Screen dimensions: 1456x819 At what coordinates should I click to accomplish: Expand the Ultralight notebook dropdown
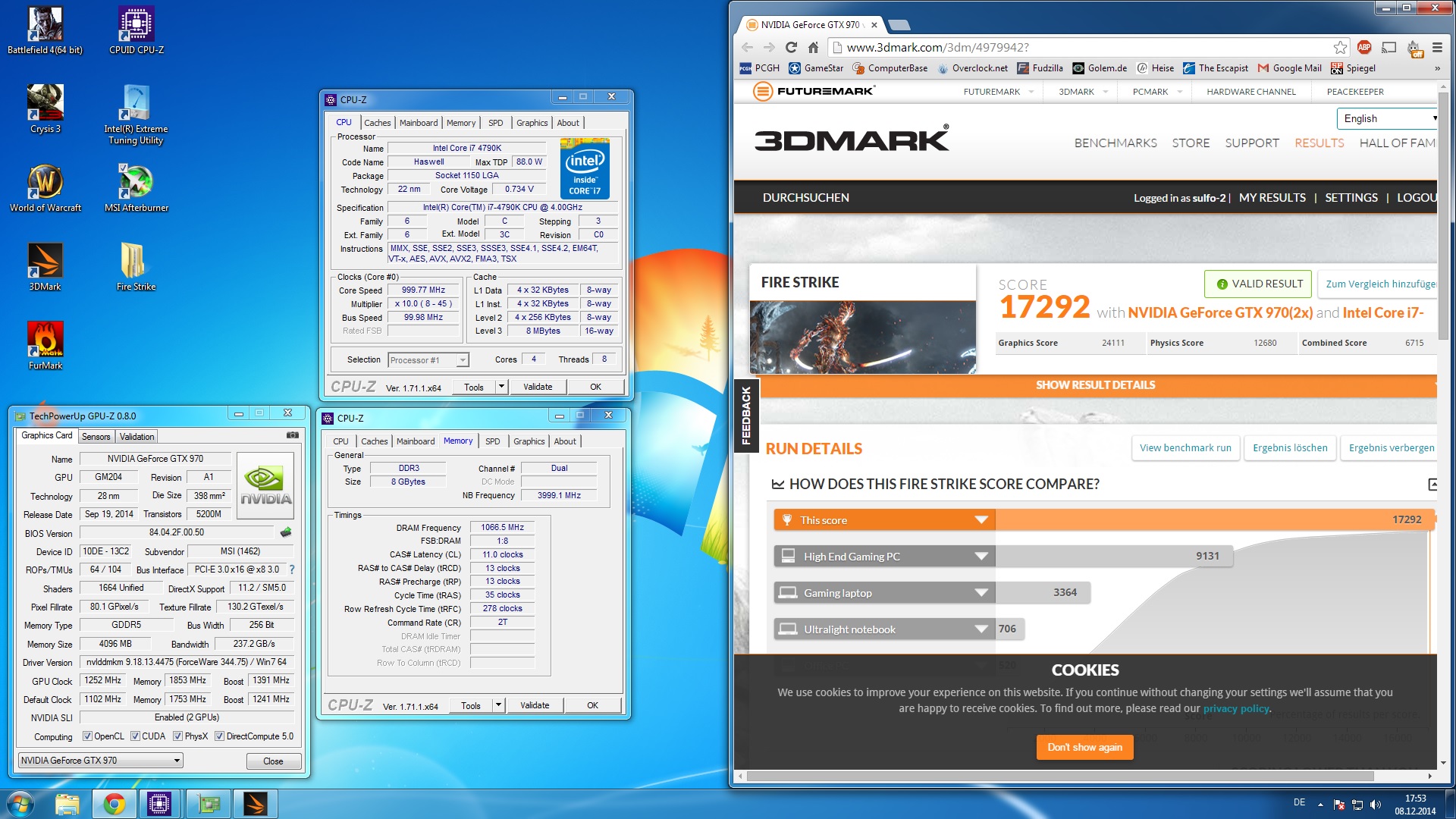[981, 629]
